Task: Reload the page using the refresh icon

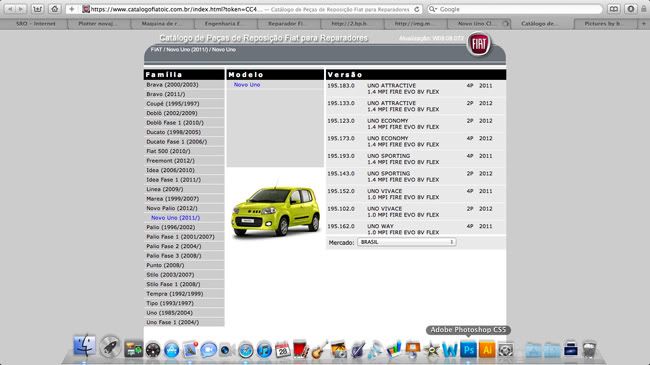Action: click(417, 9)
